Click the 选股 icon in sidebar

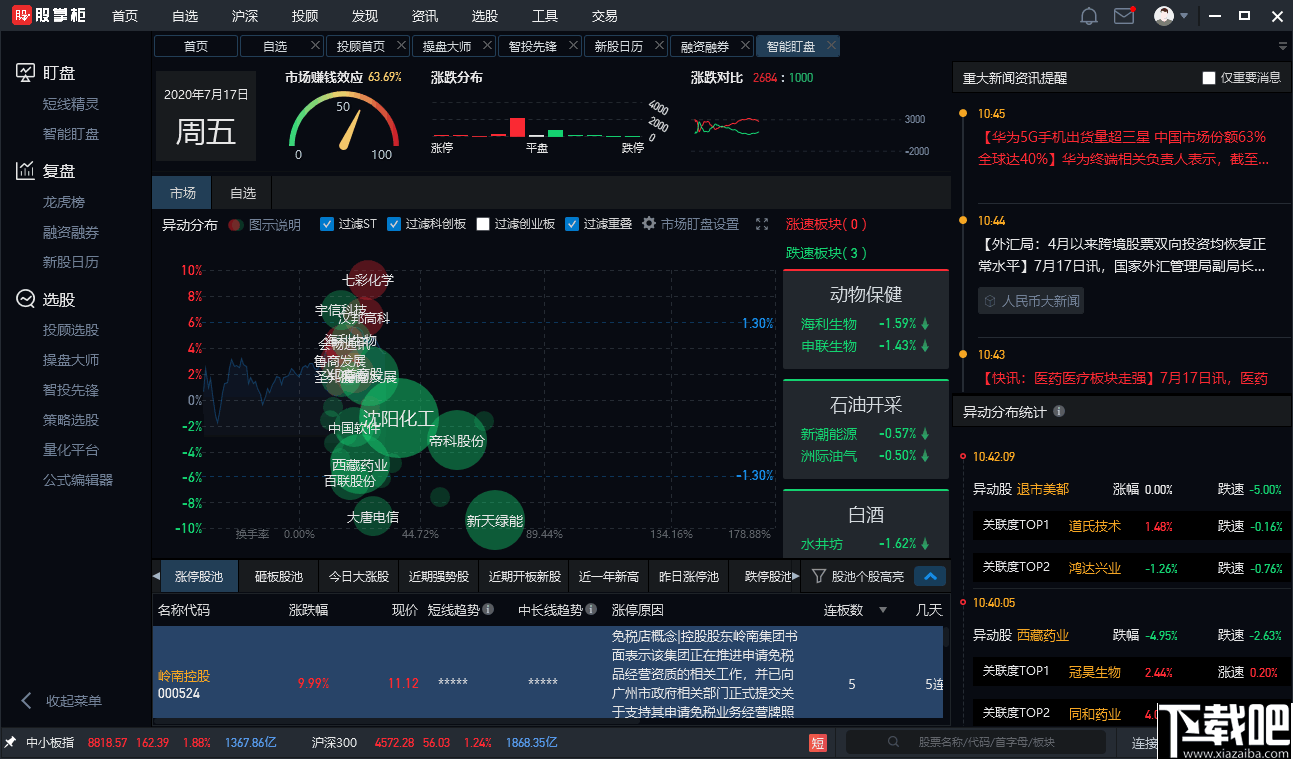(x=26, y=299)
